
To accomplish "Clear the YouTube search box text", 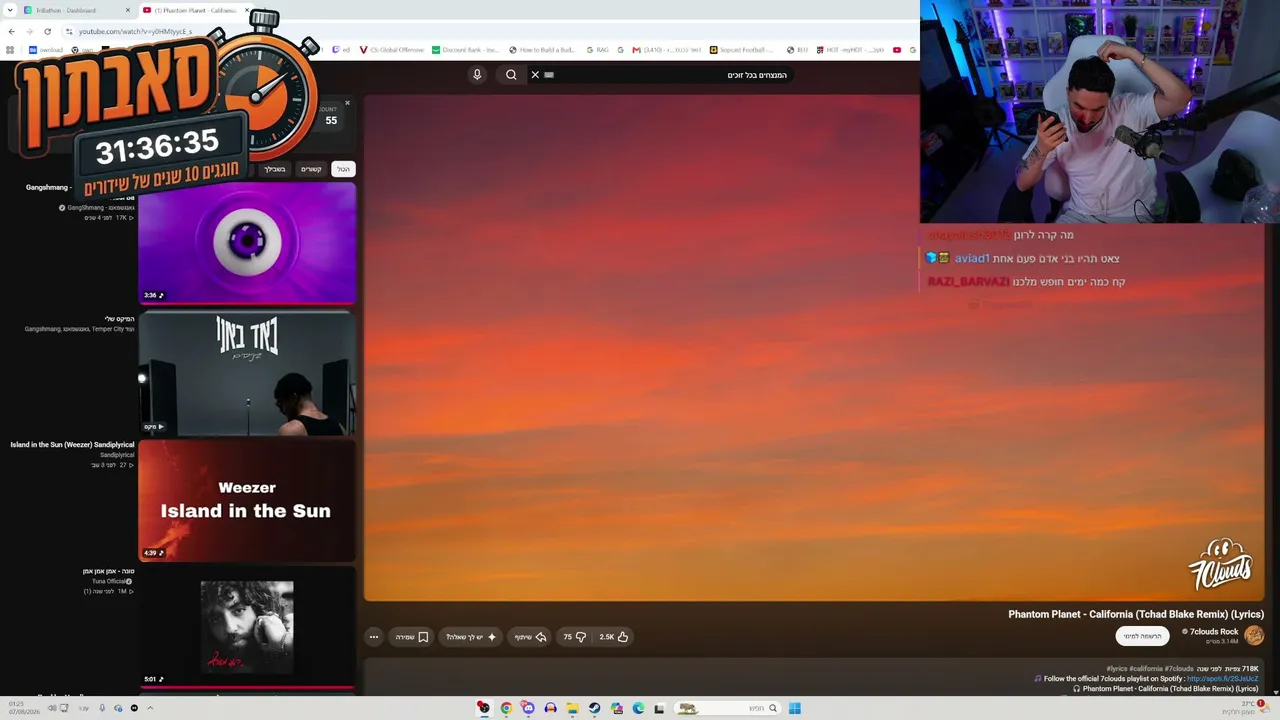I will point(535,75).
